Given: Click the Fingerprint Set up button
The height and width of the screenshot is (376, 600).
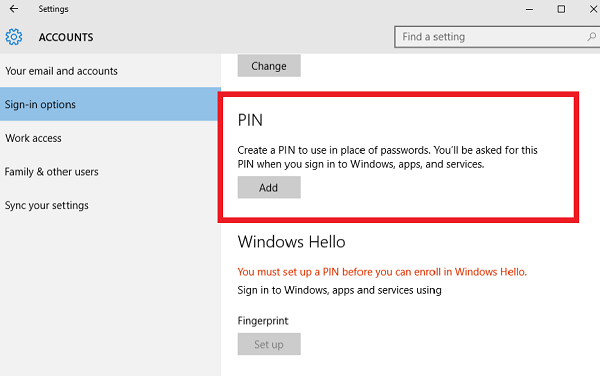Looking at the screenshot, I should [x=269, y=344].
